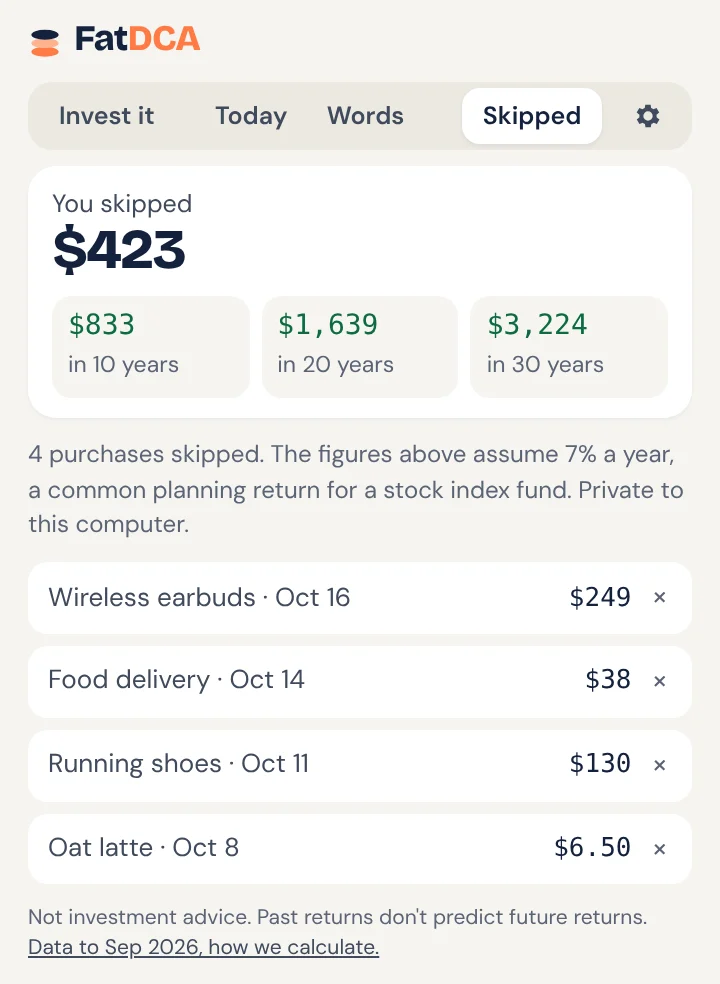Viewport: 720px width, 984px height.
Task: Click the FatDCA brand name text
Action: click(137, 39)
